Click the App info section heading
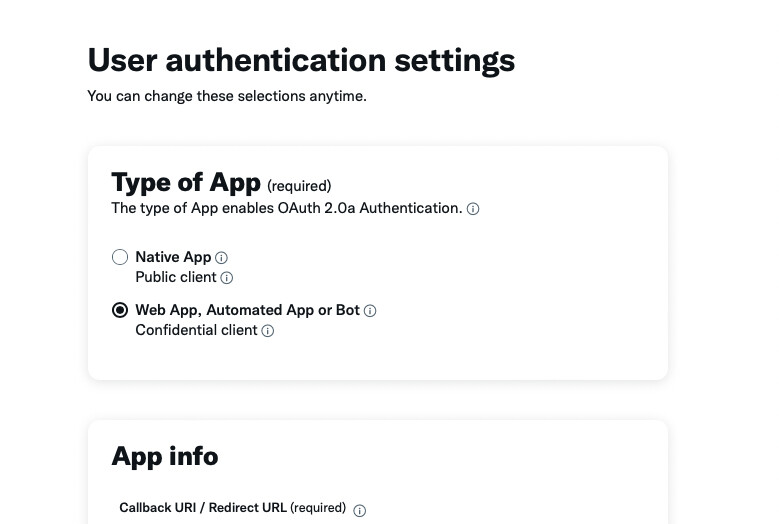The width and height of the screenshot is (779, 524). tap(164, 456)
